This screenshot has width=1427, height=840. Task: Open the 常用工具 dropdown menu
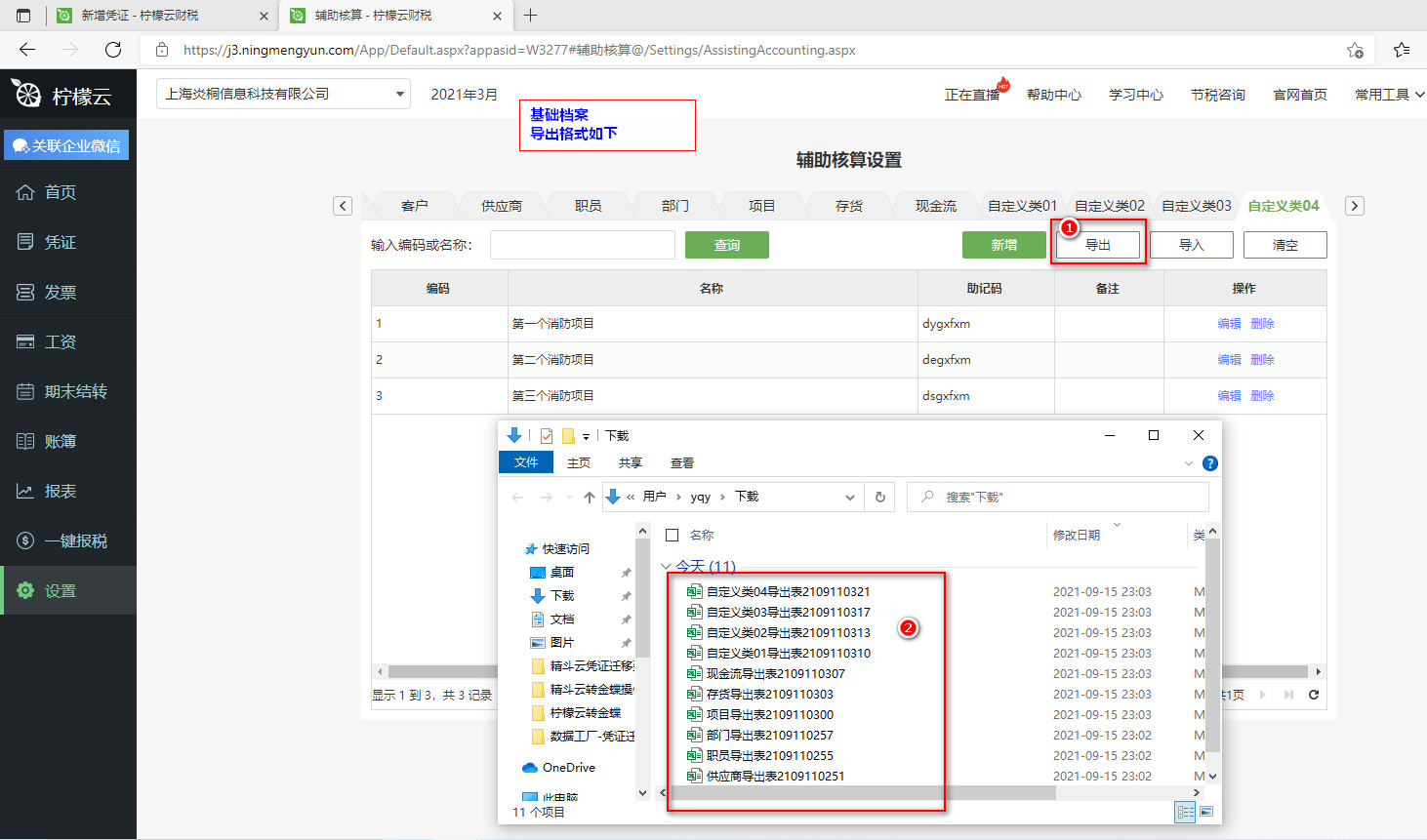click(x=1388, y=95)
